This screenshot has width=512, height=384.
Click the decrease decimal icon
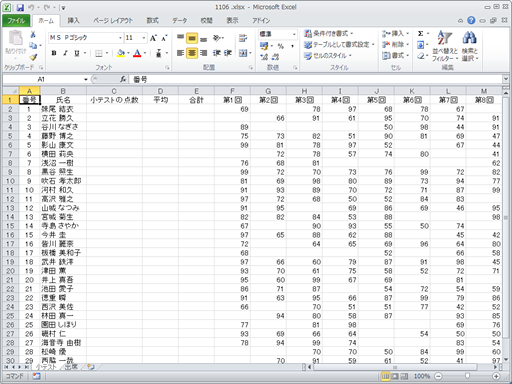pyautogui.click(x=275, y=57)
